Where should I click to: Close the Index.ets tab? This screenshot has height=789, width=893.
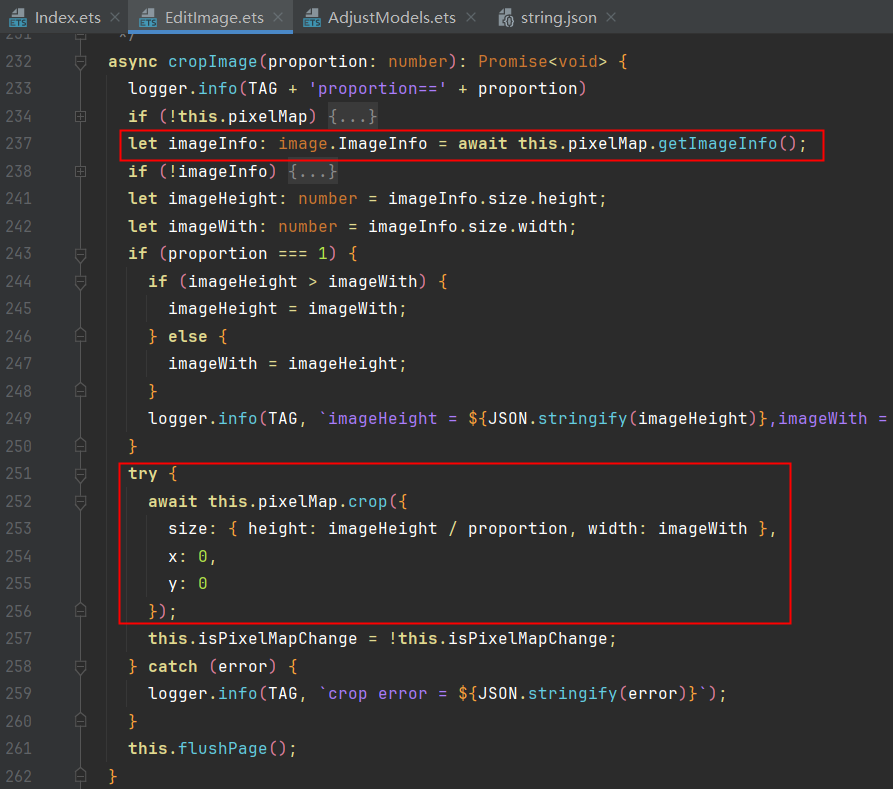[x=114, y=18]
